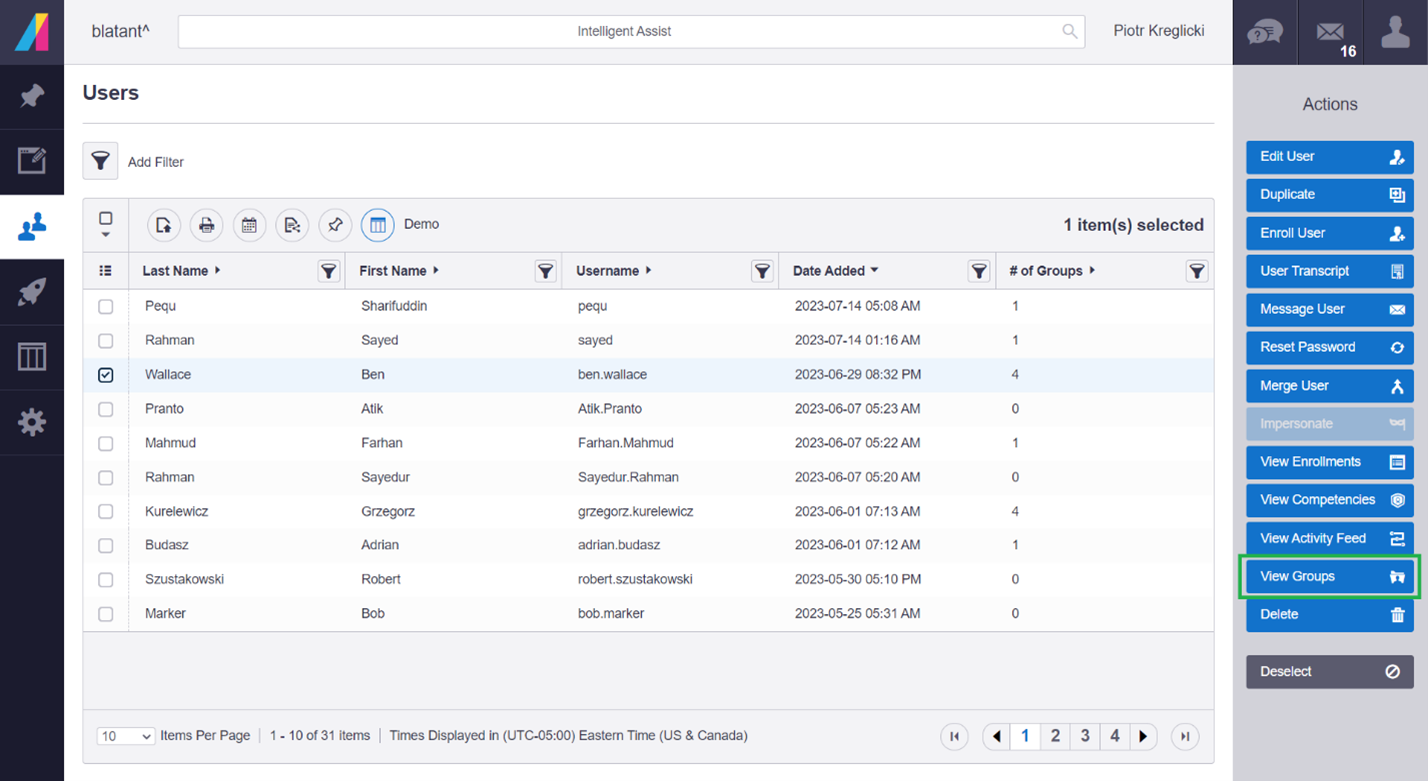Open the columns layout sidebar icon
Viewport: 1428px width, 781px height.
(32, 357)
